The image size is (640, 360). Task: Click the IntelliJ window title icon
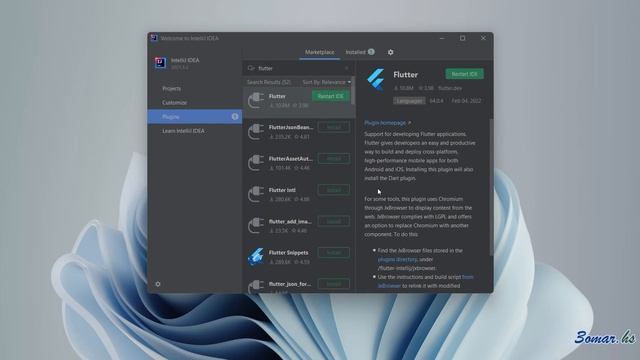click(154, 38)
